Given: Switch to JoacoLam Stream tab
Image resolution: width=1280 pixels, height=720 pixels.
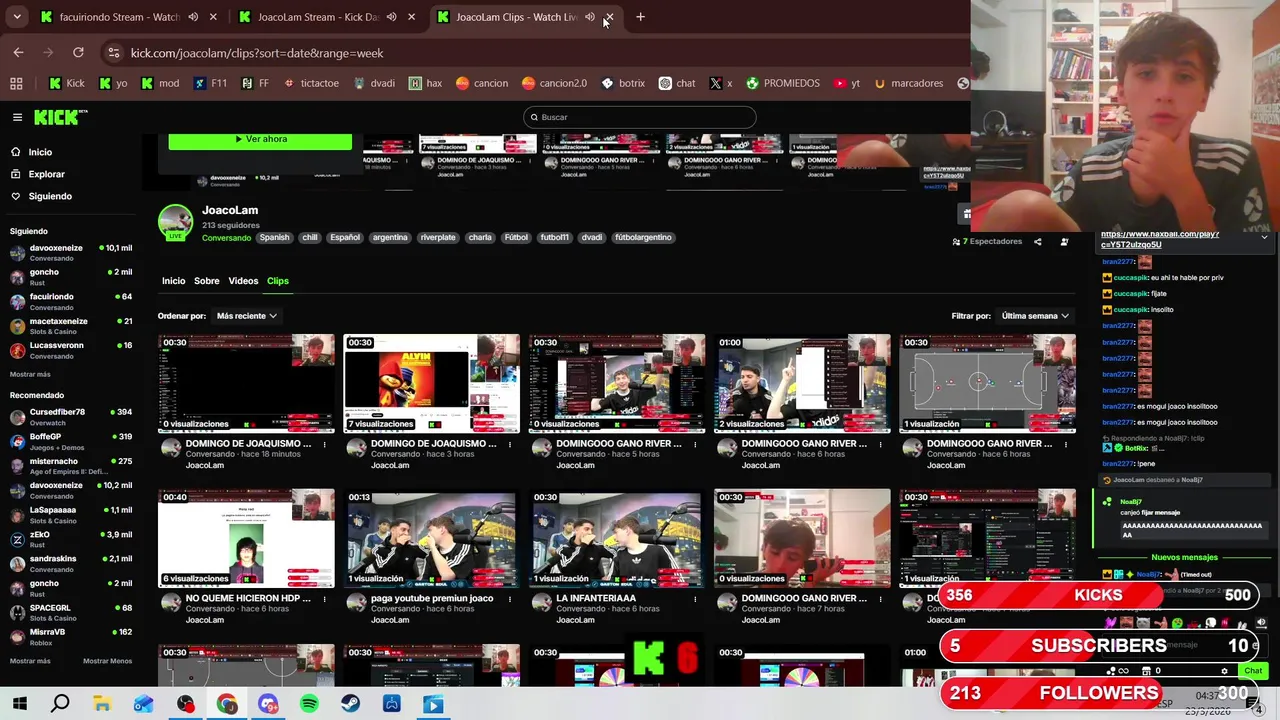Looking at the screenshot, I should 318,17.
